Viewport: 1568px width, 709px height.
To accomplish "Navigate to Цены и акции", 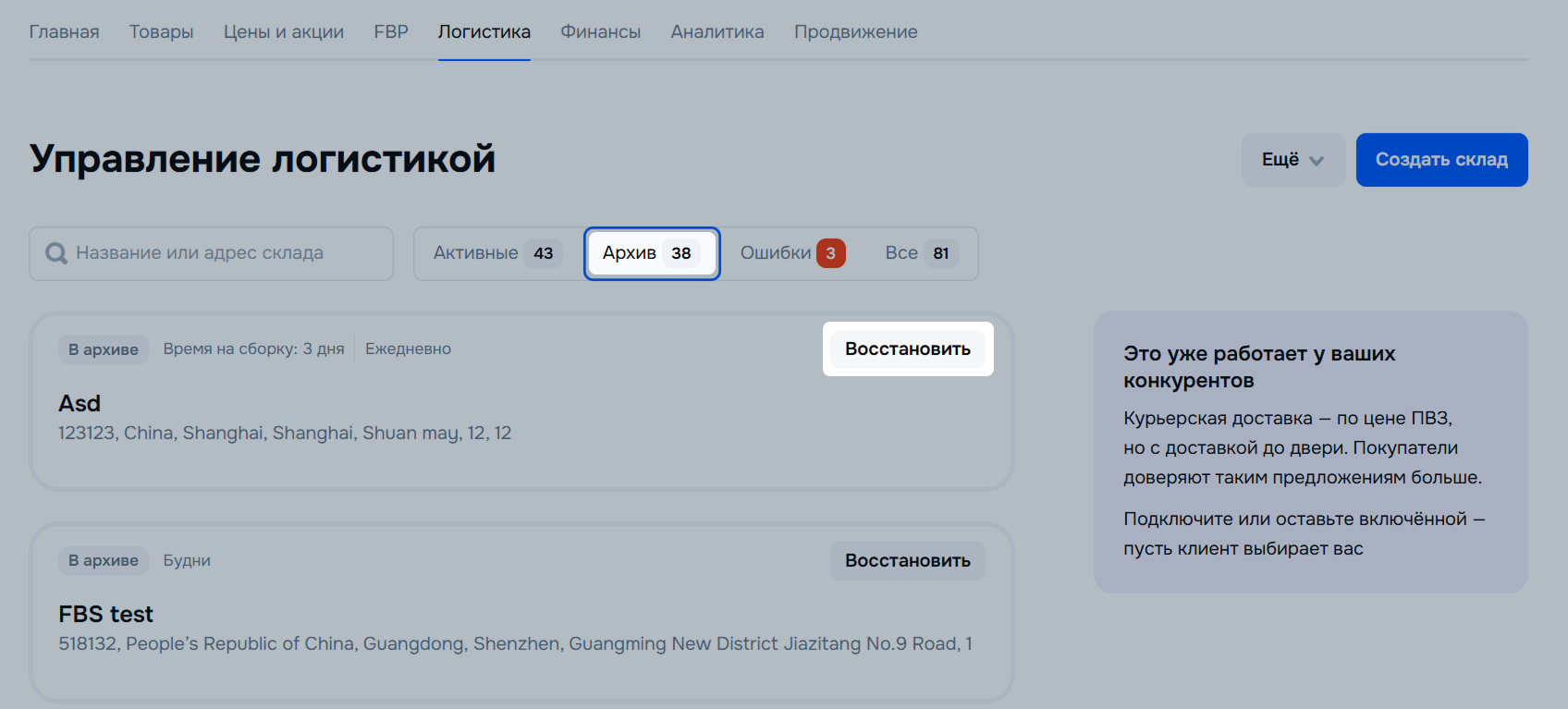I will [283, 32].
